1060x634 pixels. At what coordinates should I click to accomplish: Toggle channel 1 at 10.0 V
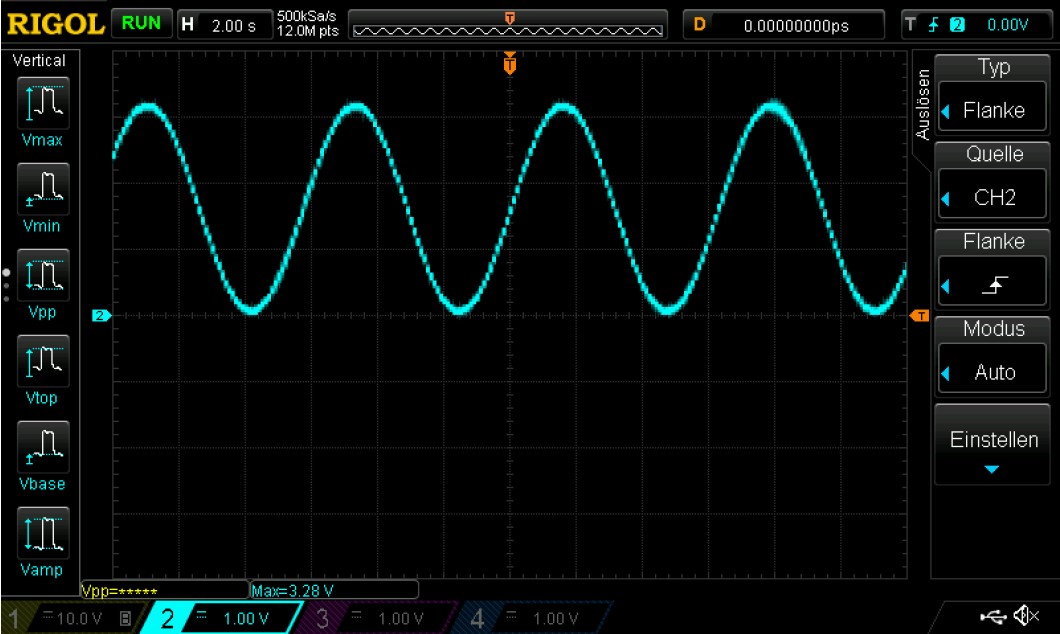68,619
